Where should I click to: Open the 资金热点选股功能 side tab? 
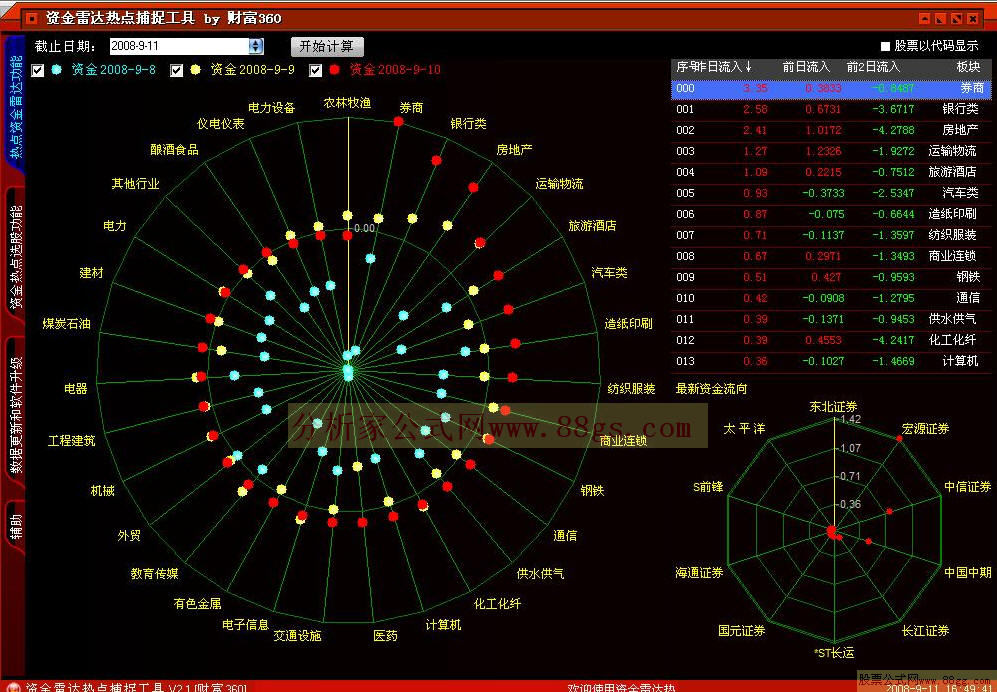click(x=15, y=257)
